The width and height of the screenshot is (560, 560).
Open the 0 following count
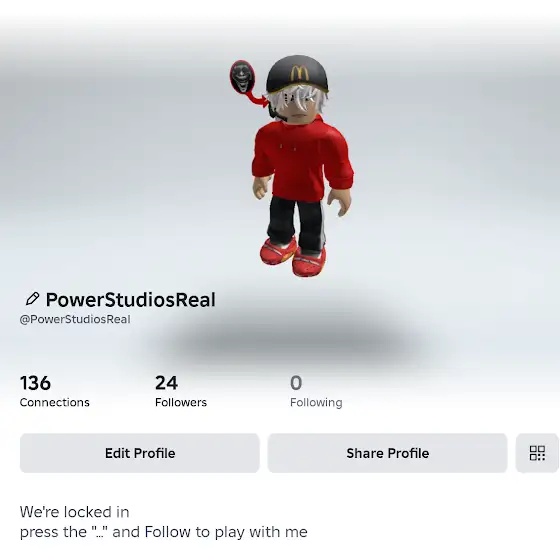(296, 383)
